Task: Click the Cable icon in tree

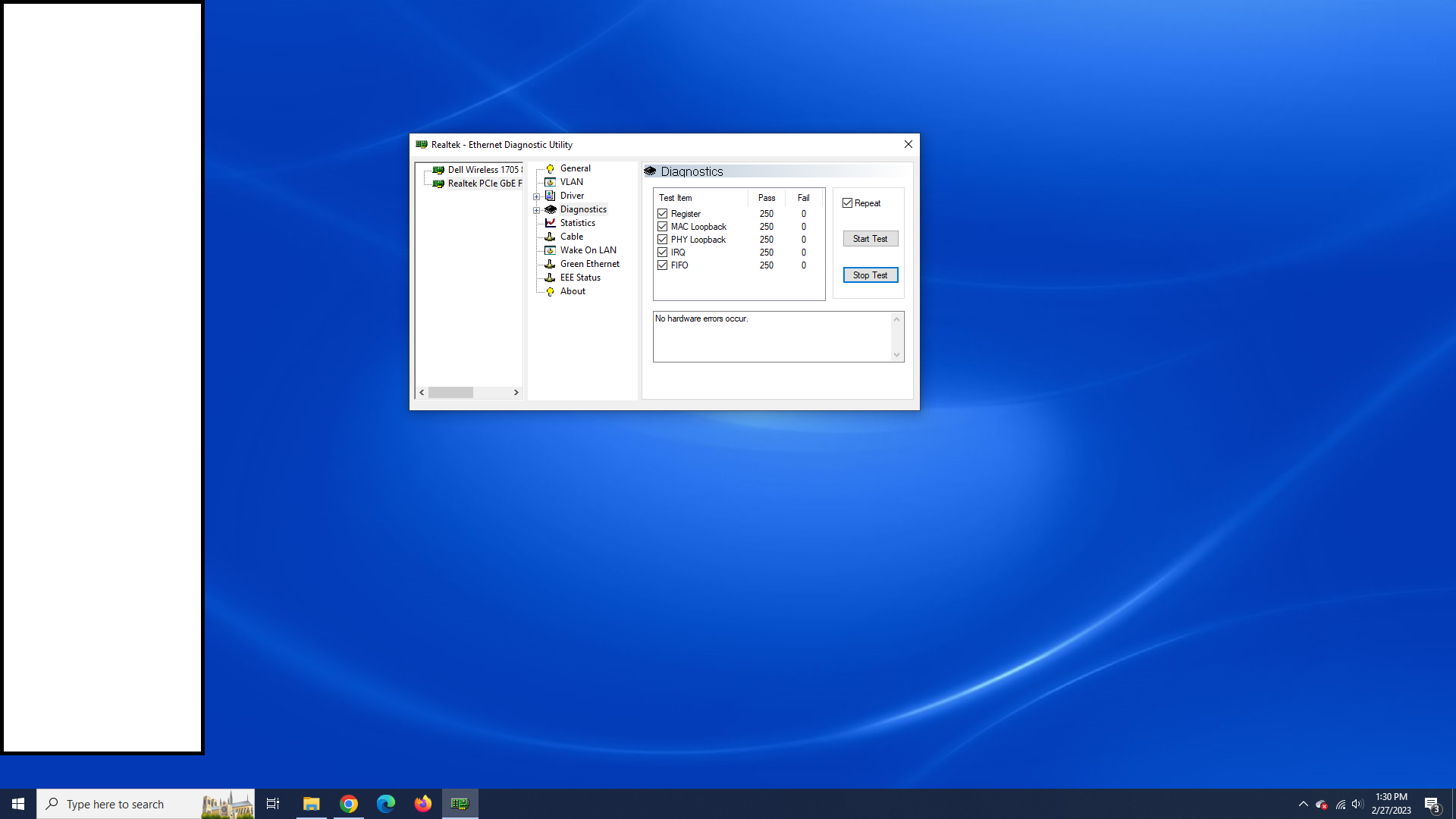Action: click(551, 237)
